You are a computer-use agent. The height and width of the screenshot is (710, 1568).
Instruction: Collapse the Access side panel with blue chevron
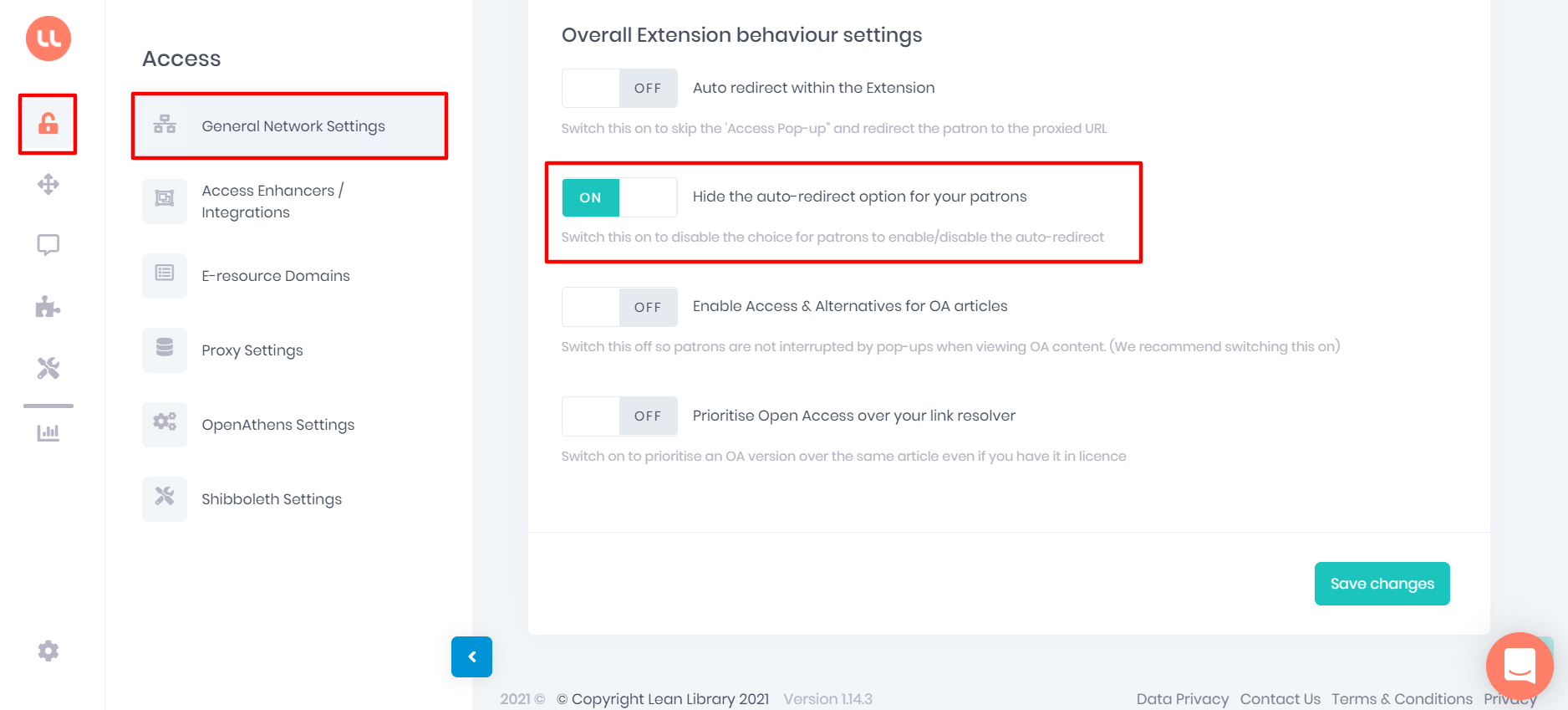pyautogui.click(x=471, y=656)
